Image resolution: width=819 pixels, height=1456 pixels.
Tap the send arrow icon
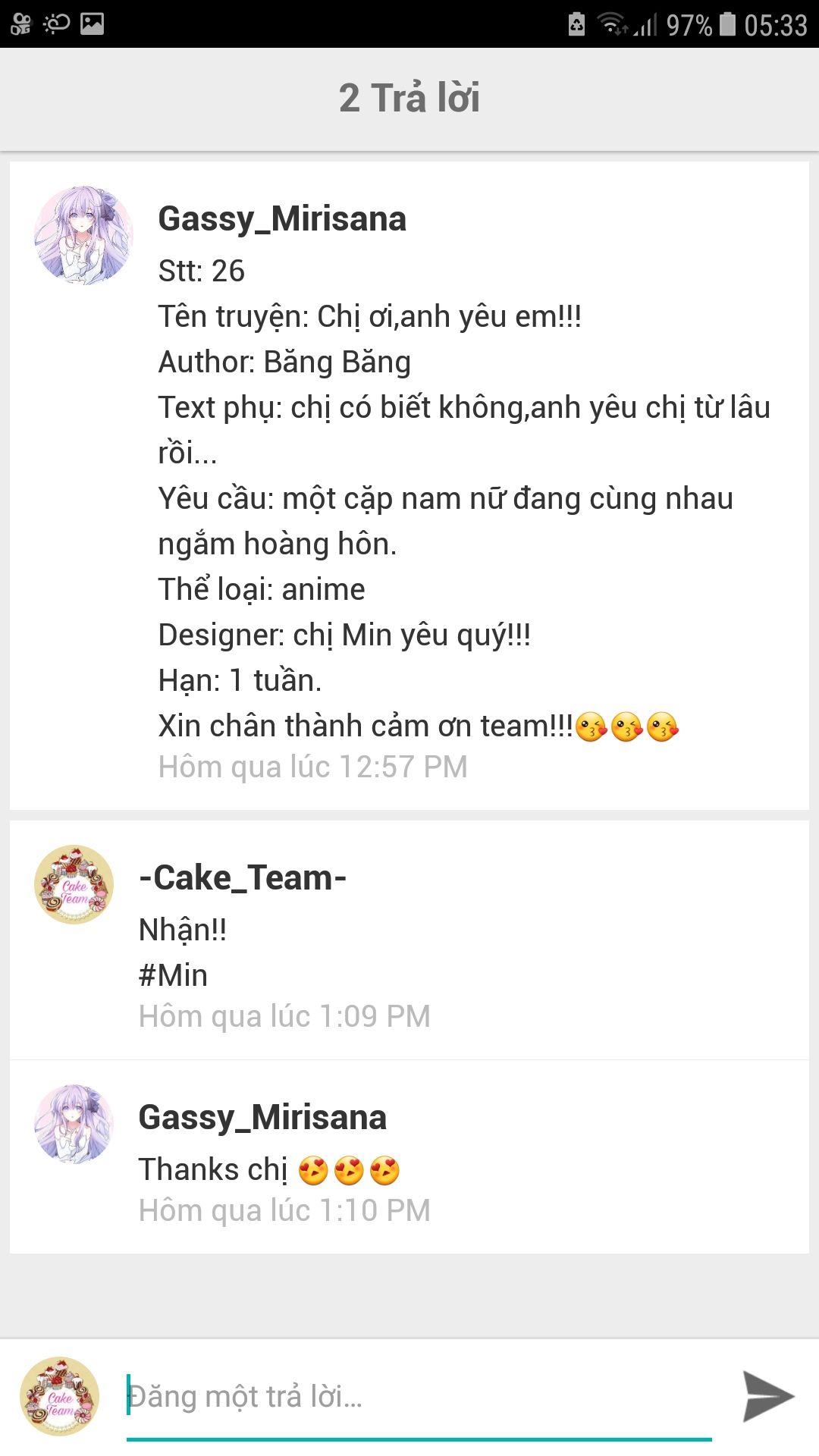tap(768, 1396)
